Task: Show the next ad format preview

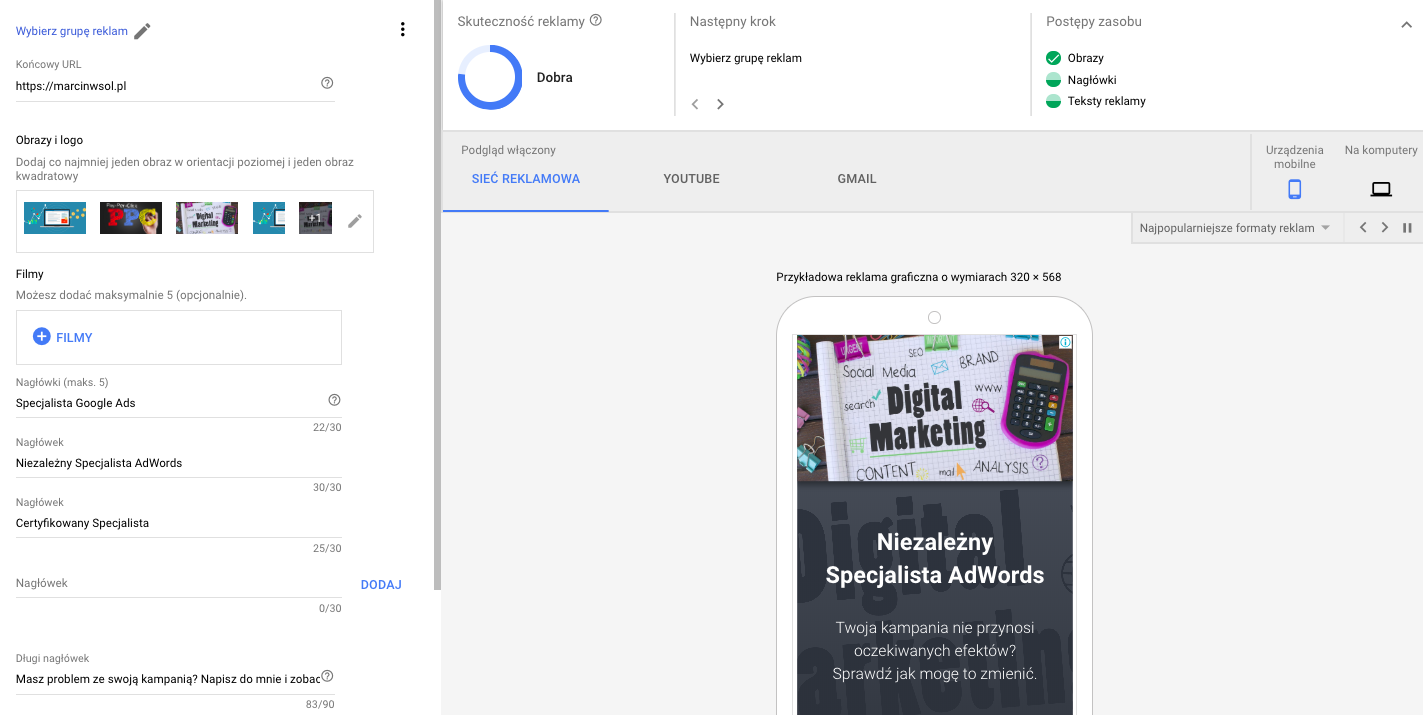Action: 1385,228
